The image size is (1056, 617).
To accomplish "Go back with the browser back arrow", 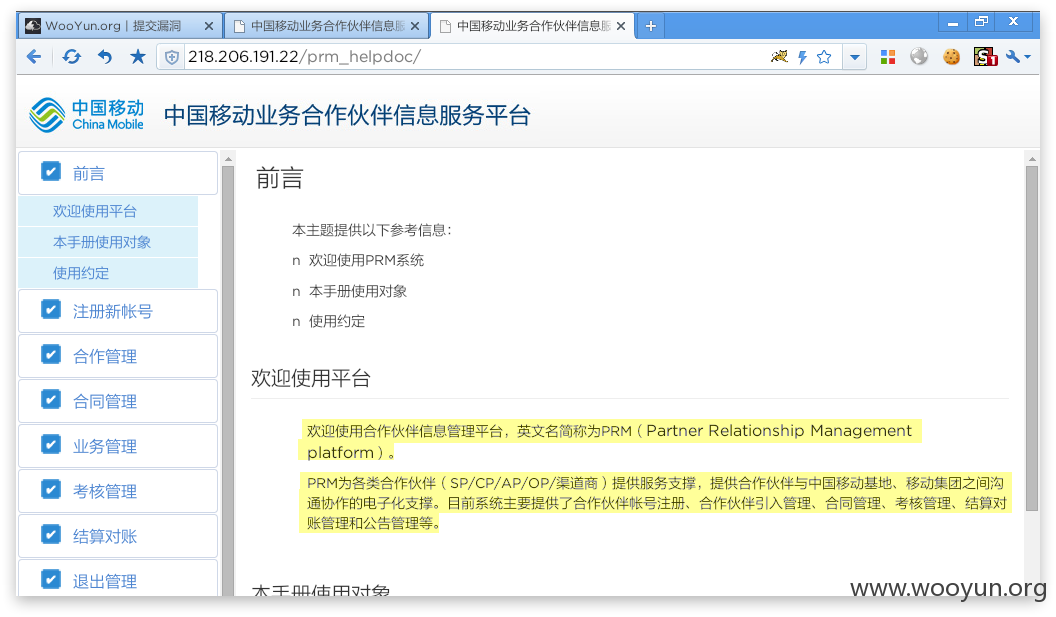I will pyautogui.click(x=34, y=57).
